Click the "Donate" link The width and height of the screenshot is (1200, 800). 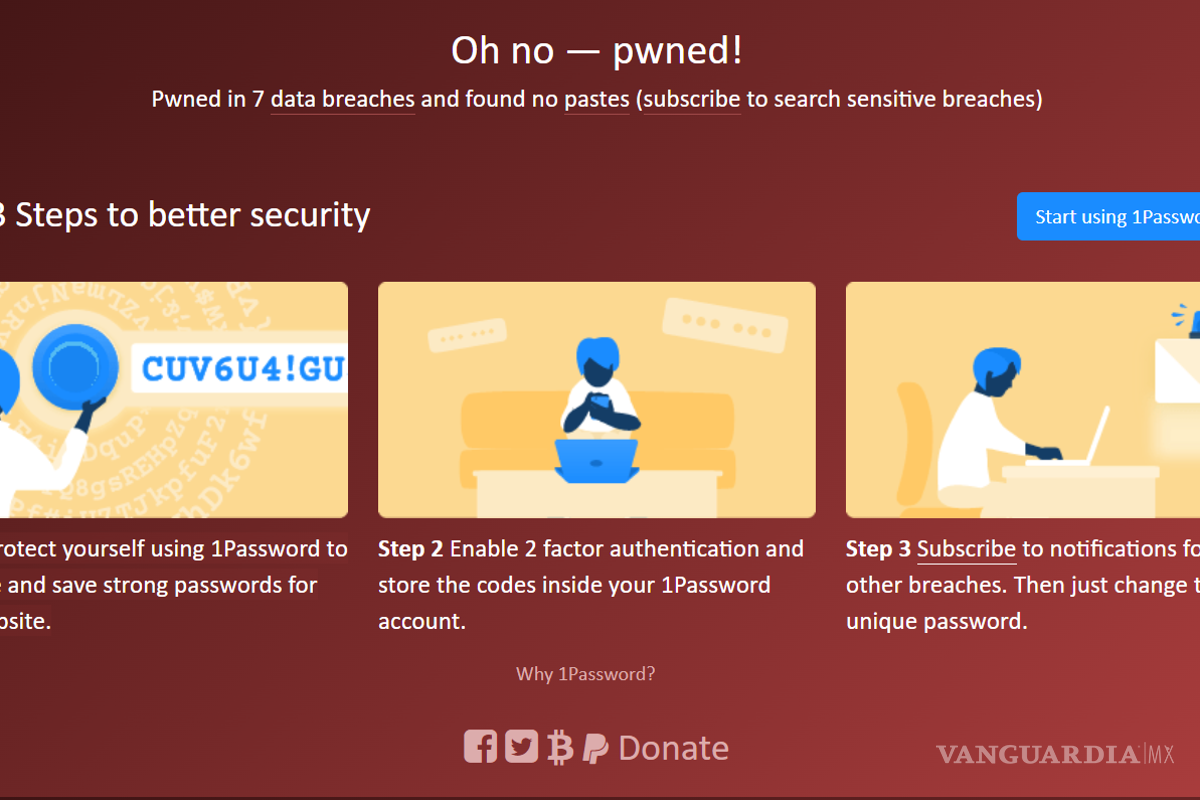674,746
